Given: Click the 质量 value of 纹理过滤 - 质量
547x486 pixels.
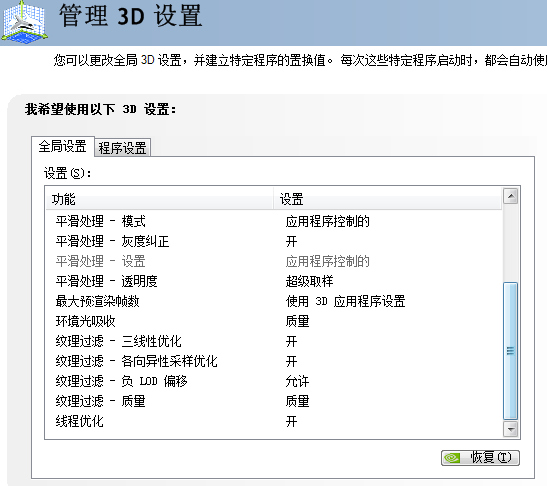Looking at the screenshot, I should pyautogui.click(x=297, y=401).
